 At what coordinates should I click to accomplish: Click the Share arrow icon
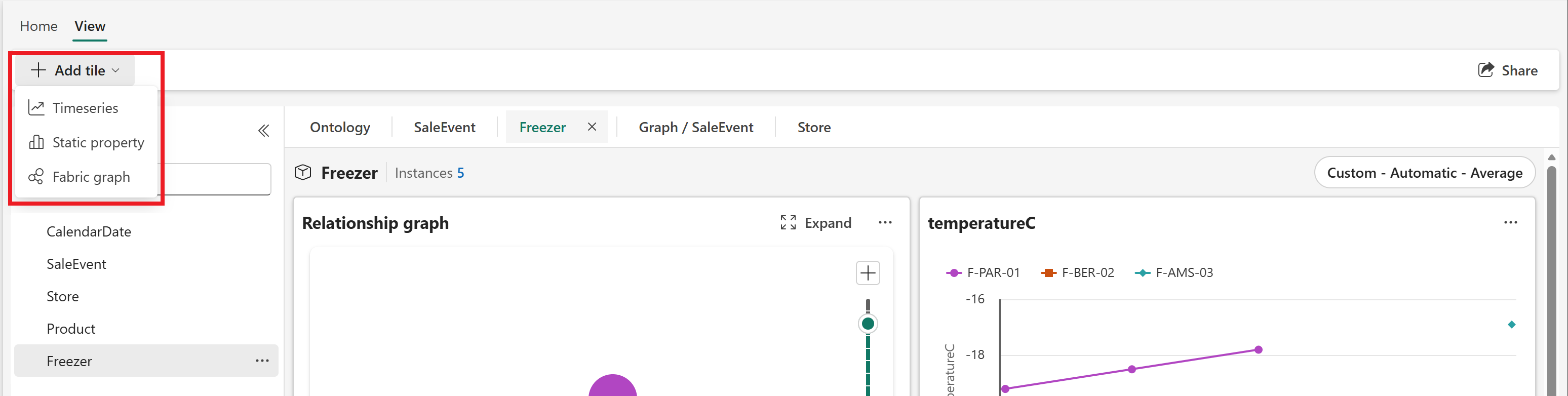pos(1486,70)
